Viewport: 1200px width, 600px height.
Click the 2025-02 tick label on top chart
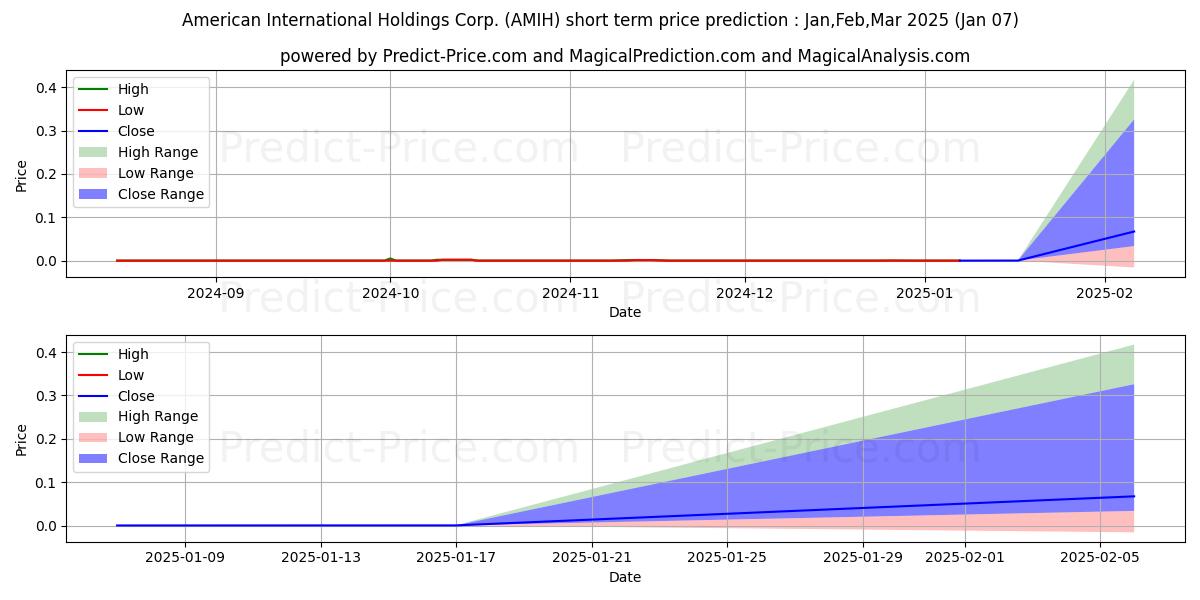coord(1104,294)
